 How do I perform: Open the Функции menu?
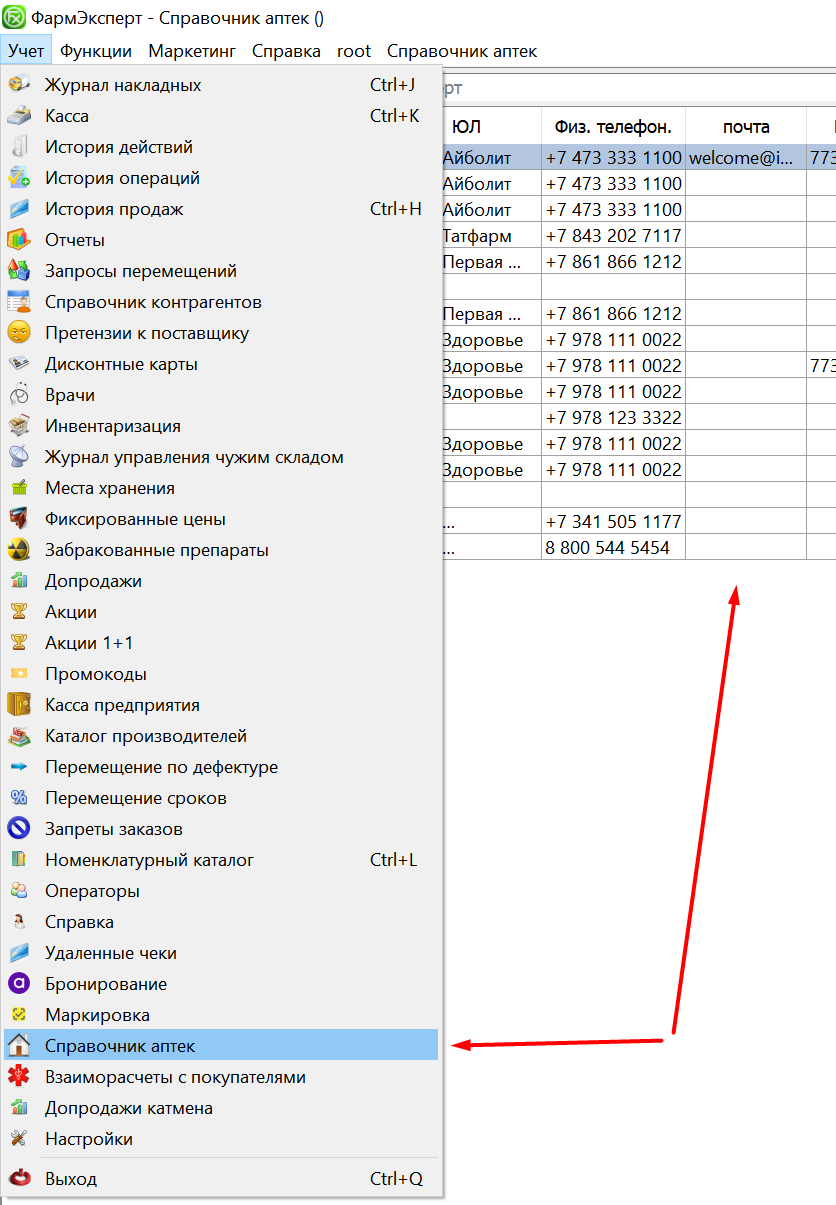click(x=95, y=51)
